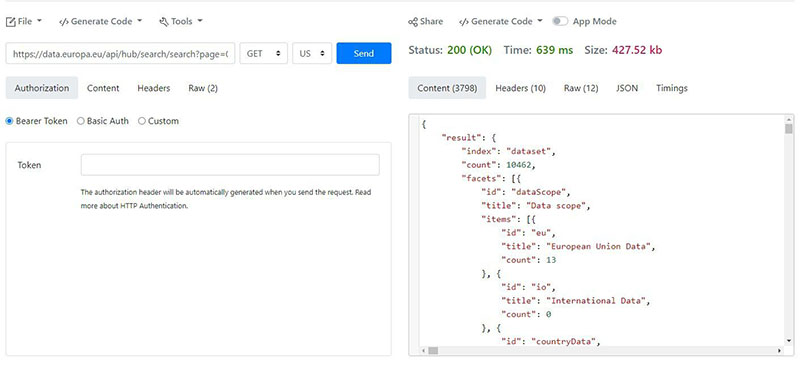The height and width of the screenshot is (368, 800).
Task: Open the Headers (10) response tab
Action: (520, 88)
